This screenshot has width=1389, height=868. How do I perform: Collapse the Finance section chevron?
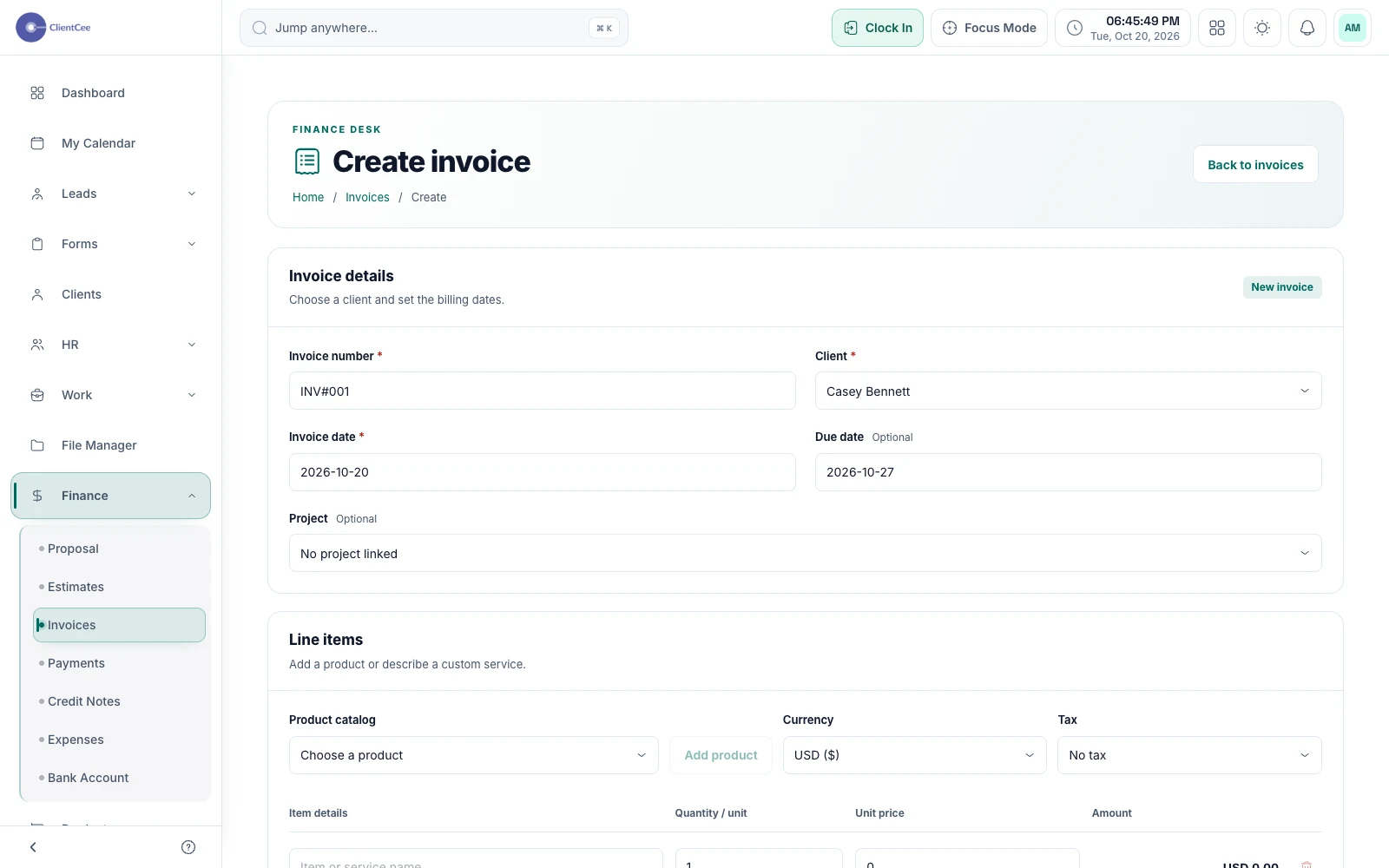(192, 496)
